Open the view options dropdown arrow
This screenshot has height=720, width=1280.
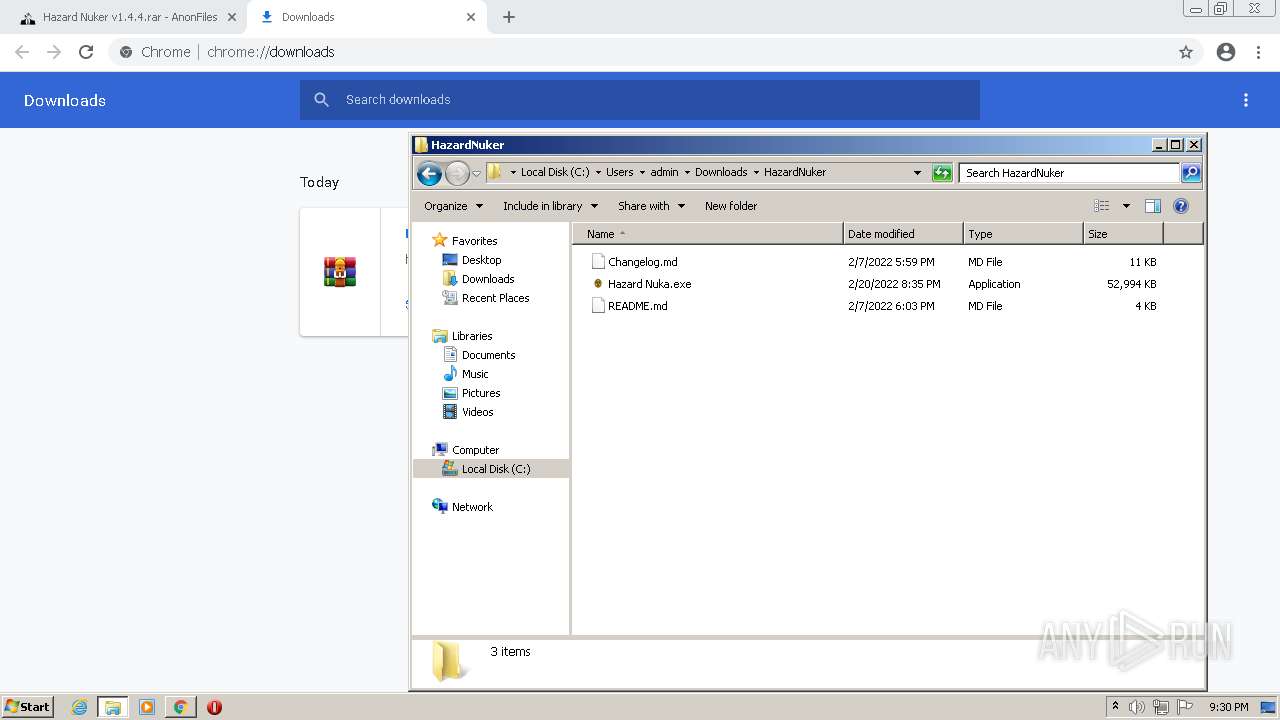coord(1126,206)
